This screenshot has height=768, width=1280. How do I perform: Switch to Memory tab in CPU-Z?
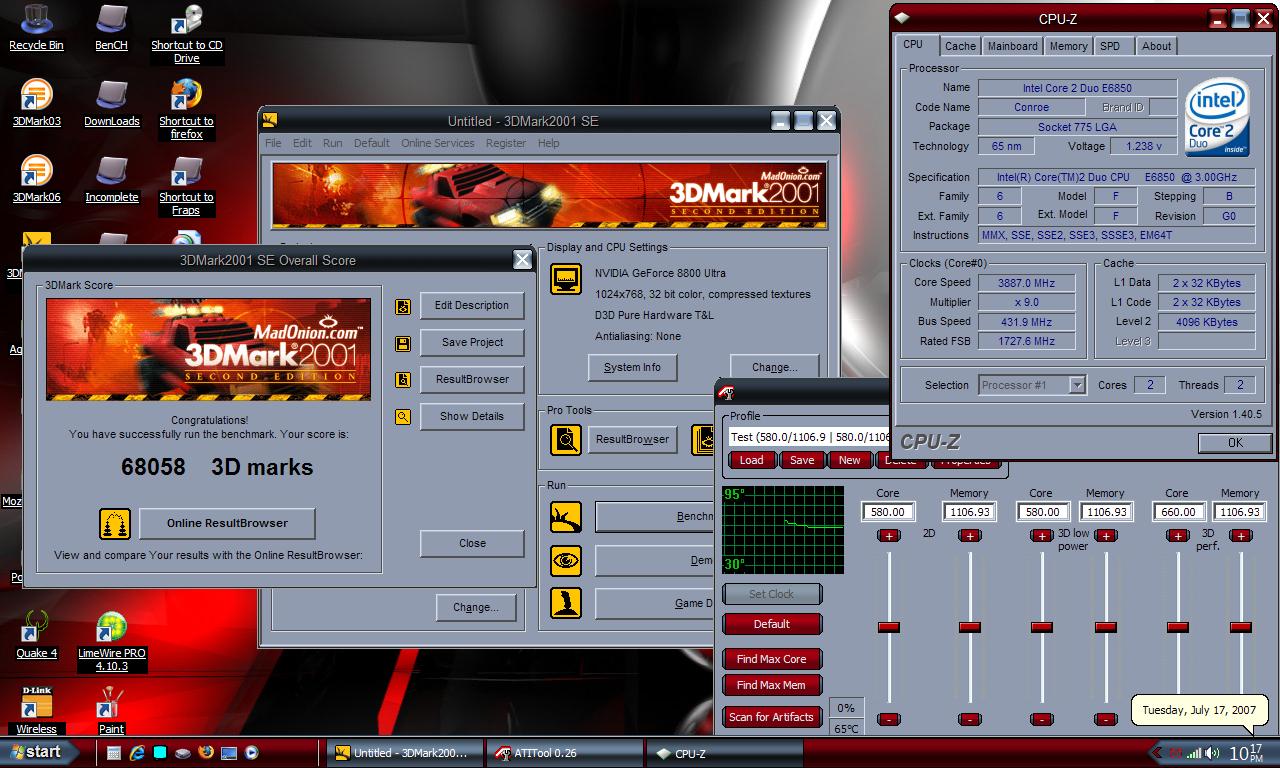point(1068,46)
